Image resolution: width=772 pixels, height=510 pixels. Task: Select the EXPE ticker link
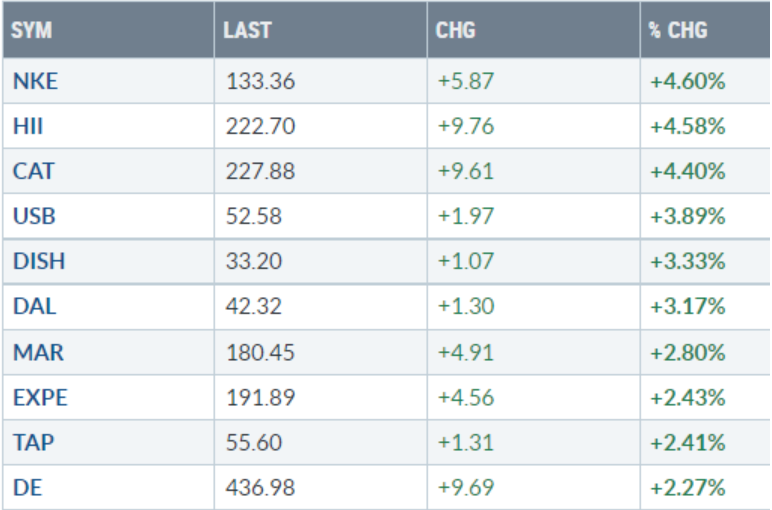(40, 398)
